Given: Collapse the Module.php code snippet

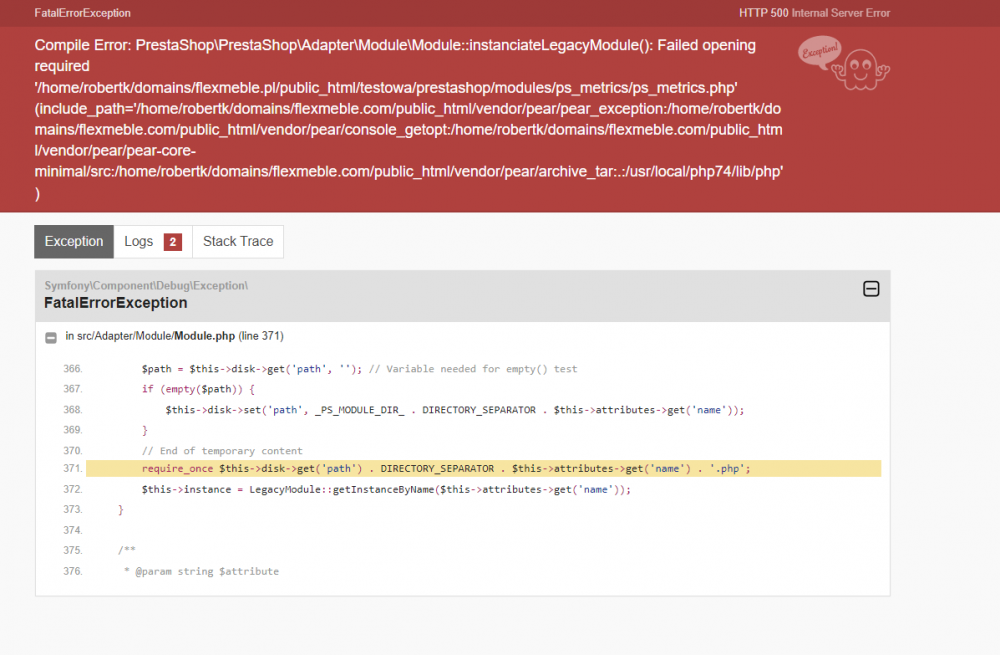Looking at the screenshot, I should click(51, 337).
